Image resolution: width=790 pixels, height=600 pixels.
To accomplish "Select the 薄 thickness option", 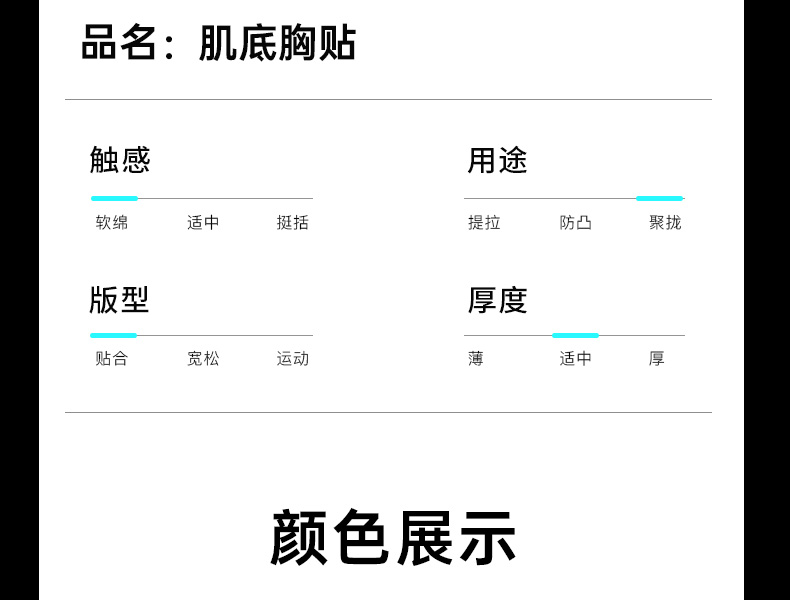I will (476, 358).
